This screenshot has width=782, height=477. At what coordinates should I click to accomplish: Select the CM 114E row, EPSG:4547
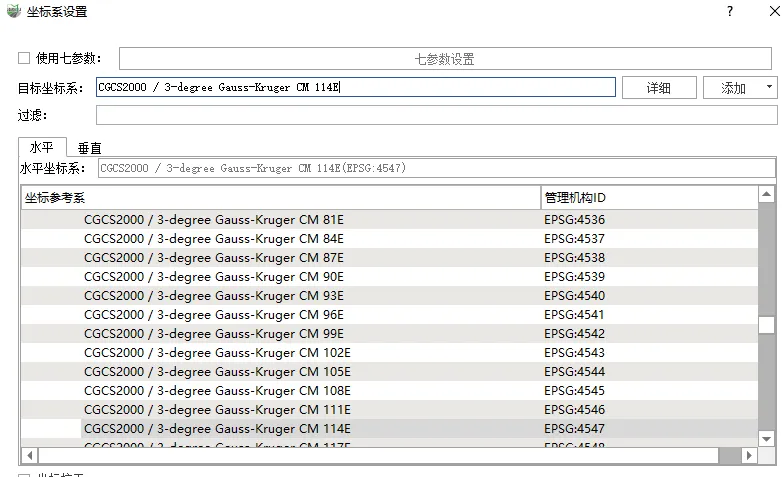coord(300,429)
